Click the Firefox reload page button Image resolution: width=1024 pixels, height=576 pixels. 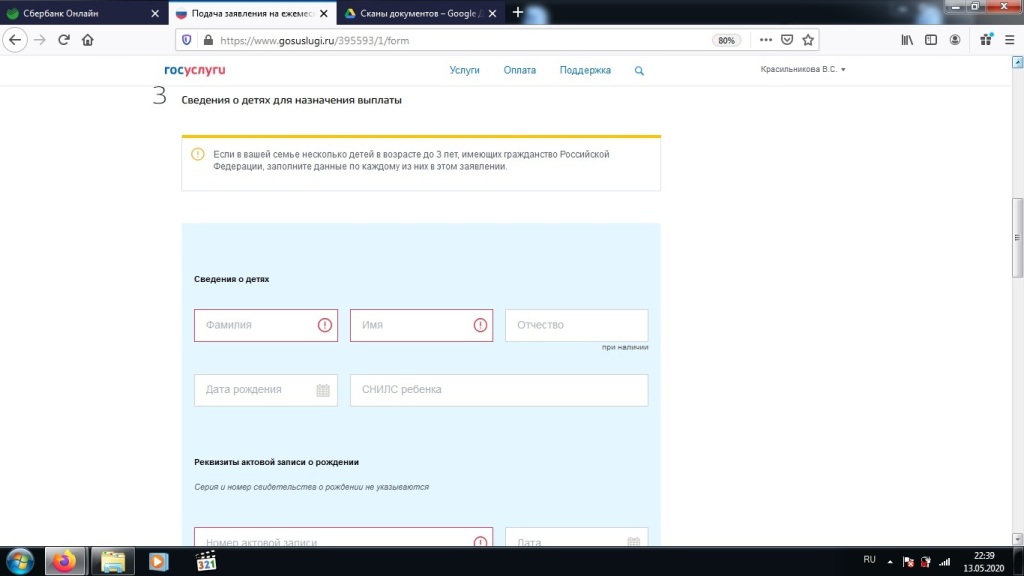tap(64, 40)
